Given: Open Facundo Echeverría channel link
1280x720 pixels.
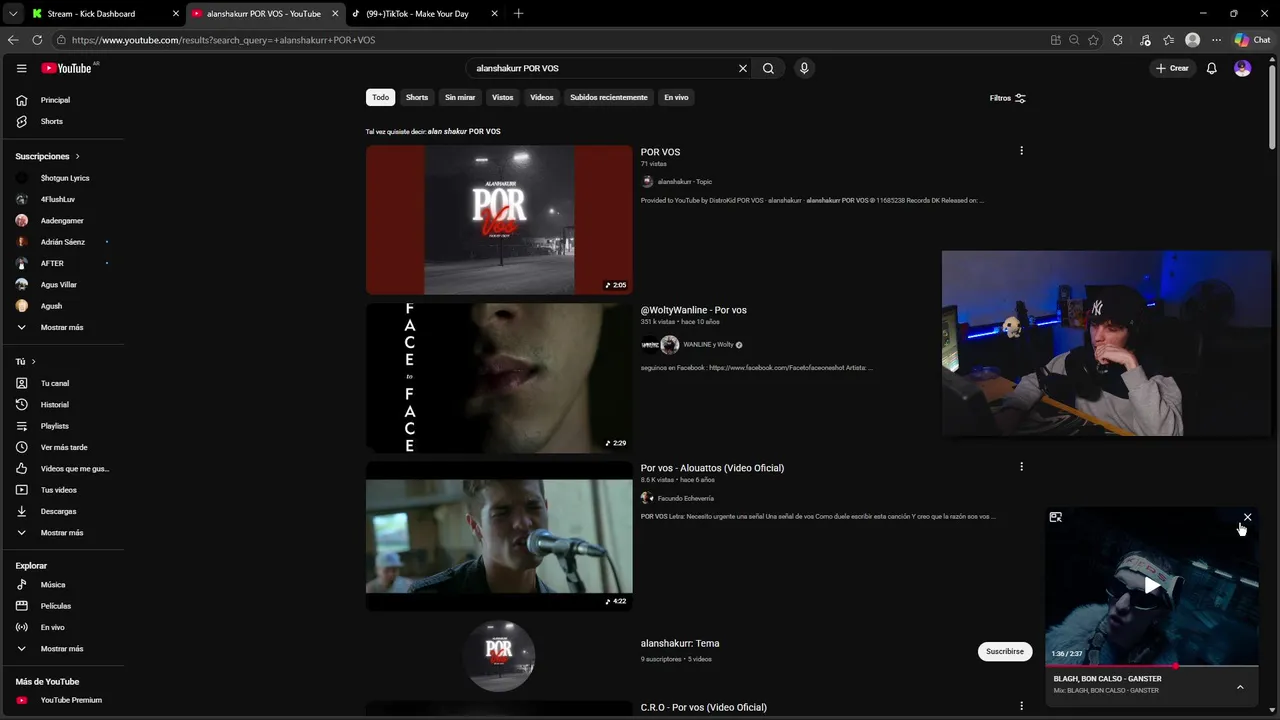Looking at the screenshot, I should point(686,498).
